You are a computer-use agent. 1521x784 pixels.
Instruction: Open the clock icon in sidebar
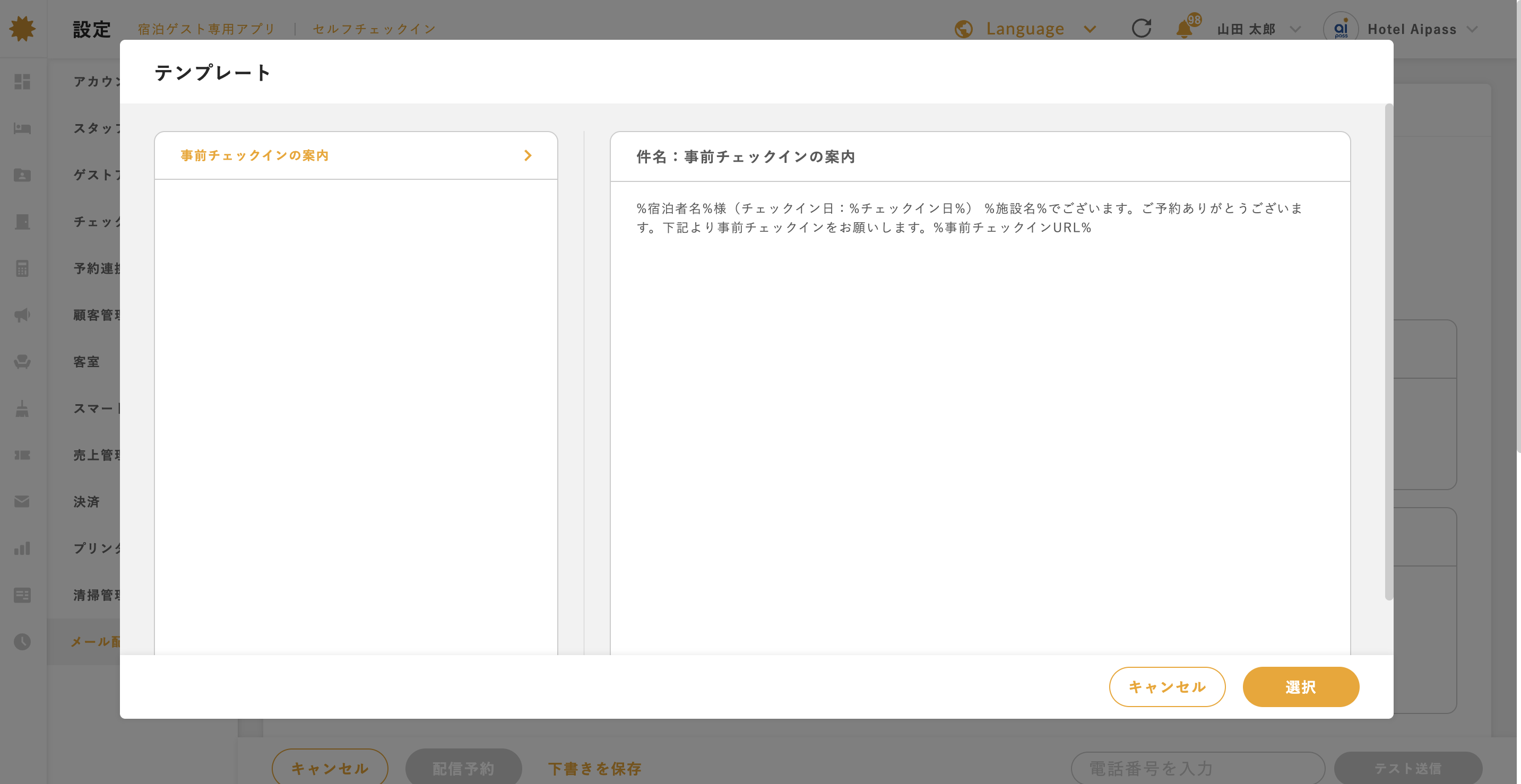pyautogui.click(x=22, y=641)
